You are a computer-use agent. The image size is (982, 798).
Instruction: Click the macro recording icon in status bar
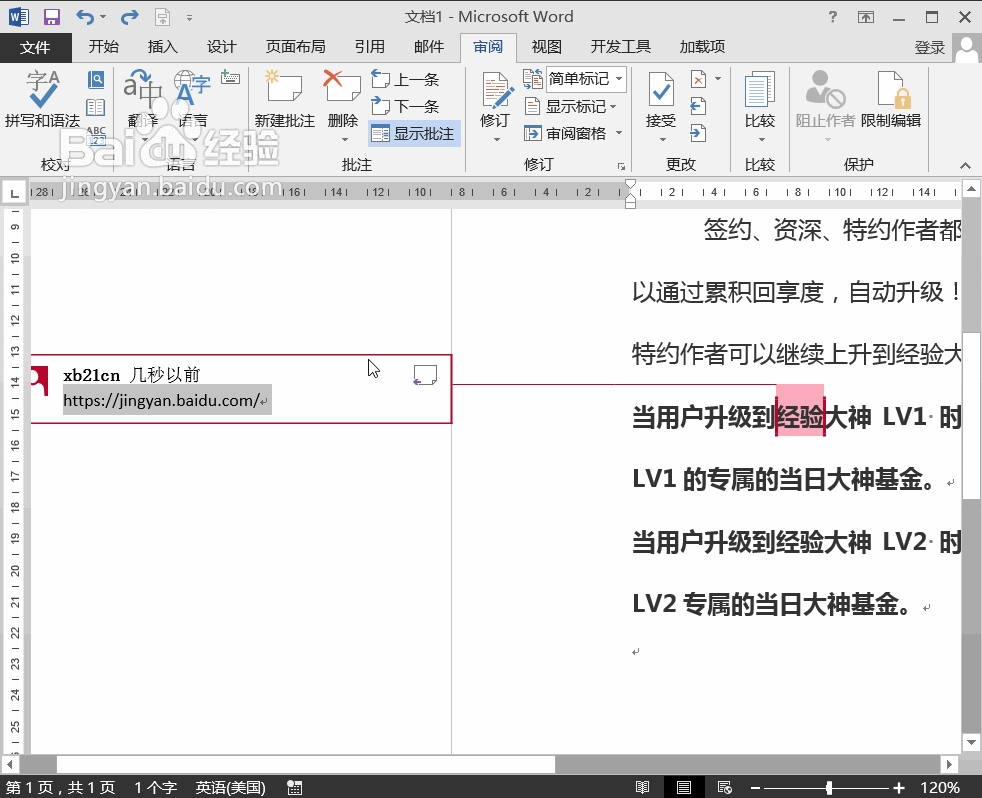point(294,787)
